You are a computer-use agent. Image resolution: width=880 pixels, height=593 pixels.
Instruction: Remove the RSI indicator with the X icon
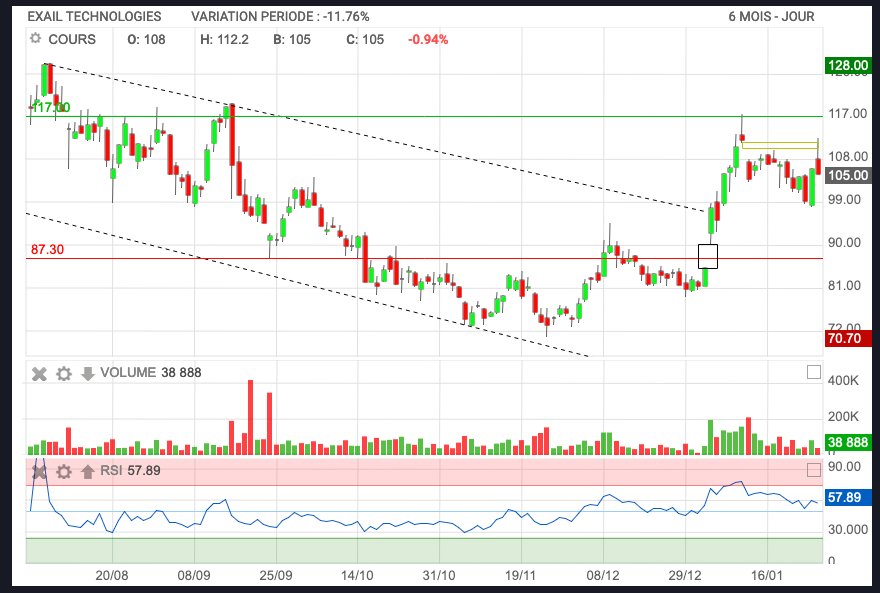[40, 471]
